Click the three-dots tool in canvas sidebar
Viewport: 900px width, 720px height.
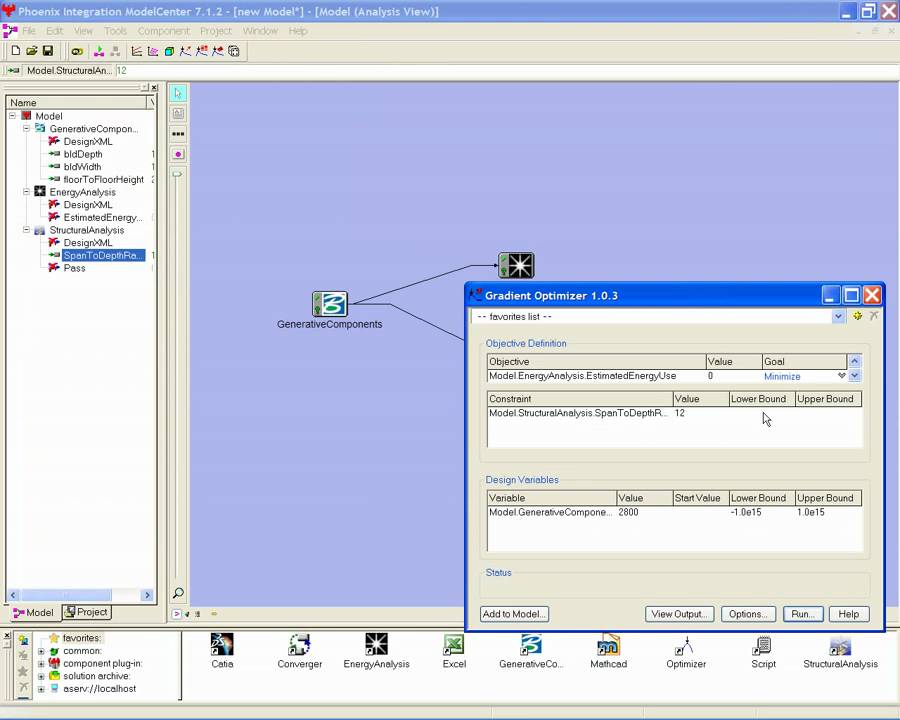pyautogui.click(x=178, y=134)
